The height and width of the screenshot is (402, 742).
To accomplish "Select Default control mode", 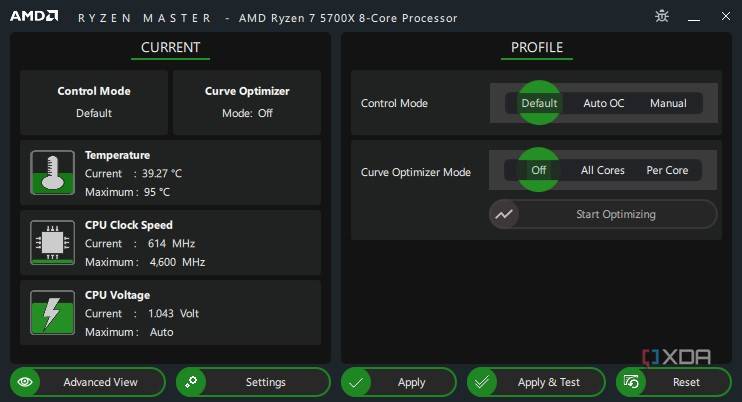I will [x=539, y=103].
